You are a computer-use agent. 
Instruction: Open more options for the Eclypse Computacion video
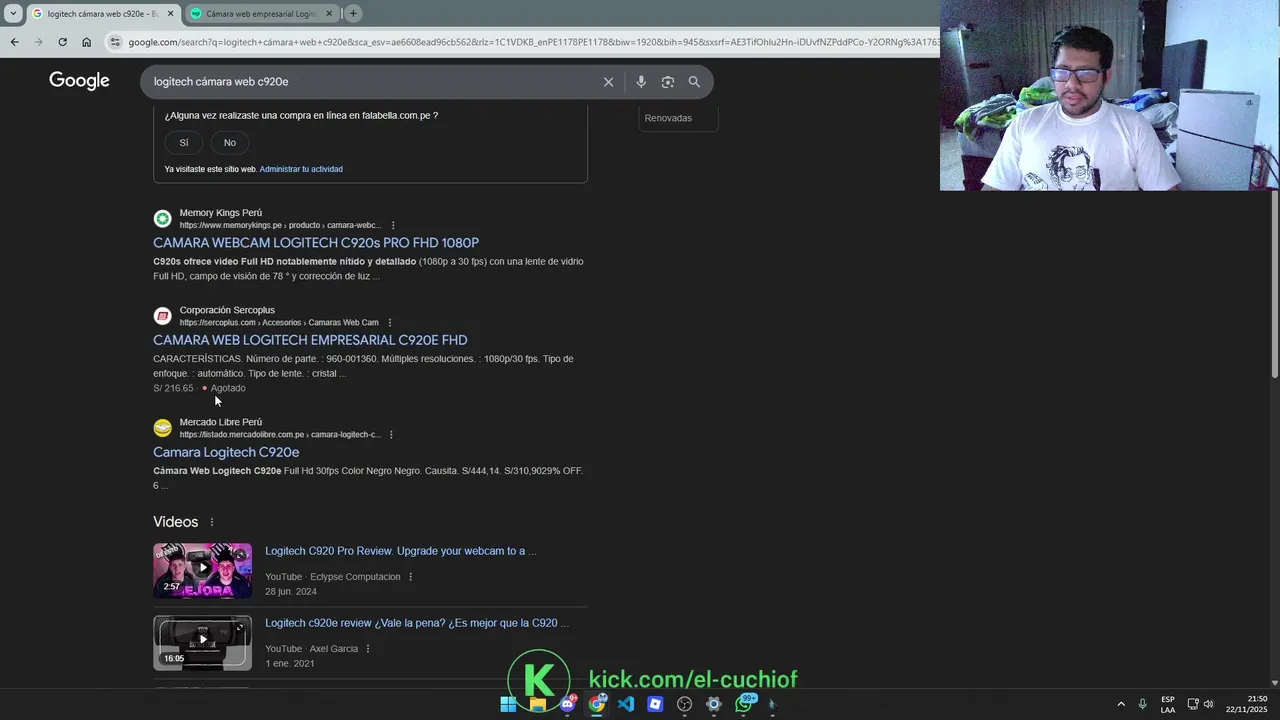pyautogui.click(x=410, y=577)
